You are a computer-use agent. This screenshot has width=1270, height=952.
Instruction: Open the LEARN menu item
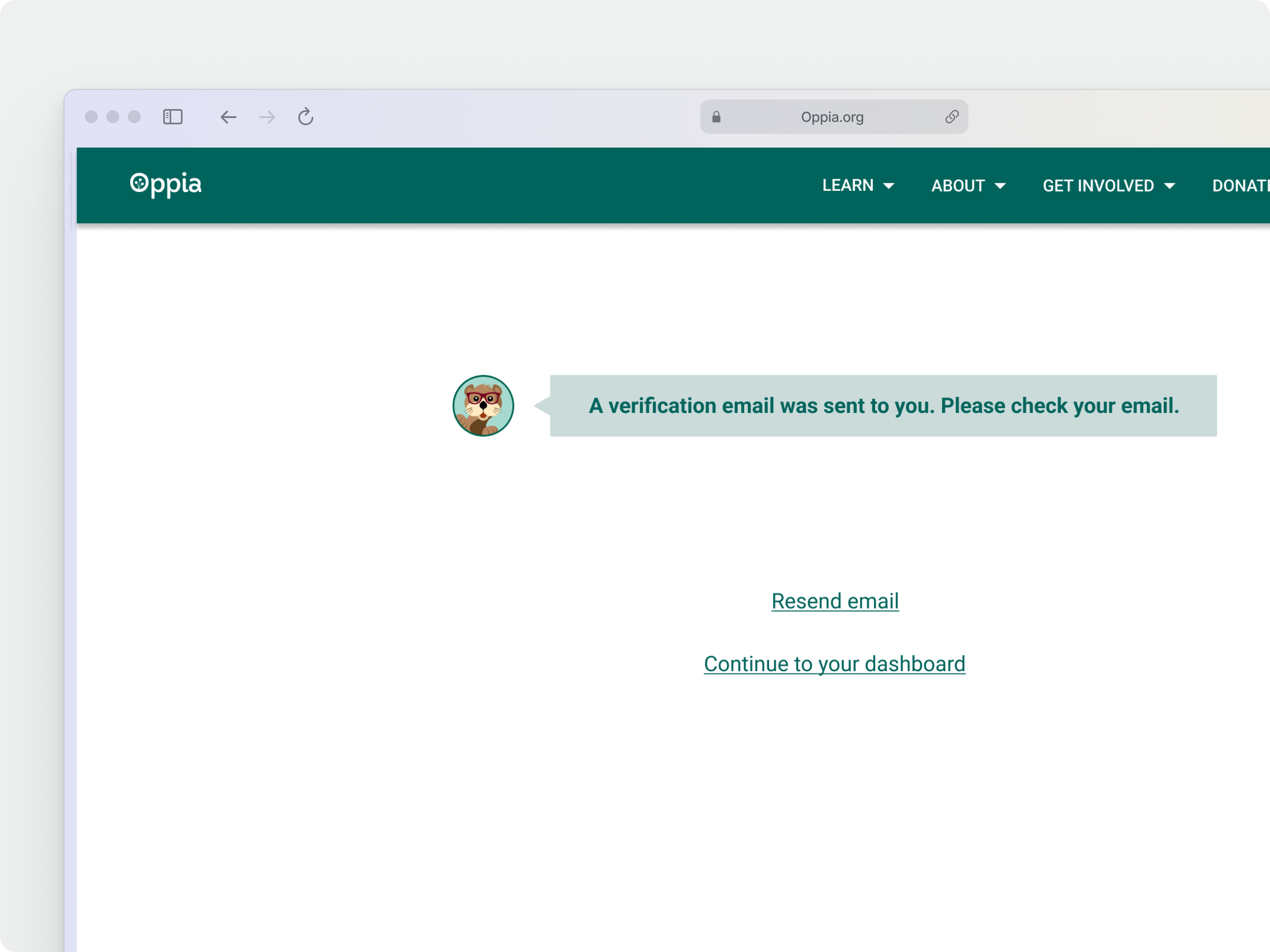[847, 185]
